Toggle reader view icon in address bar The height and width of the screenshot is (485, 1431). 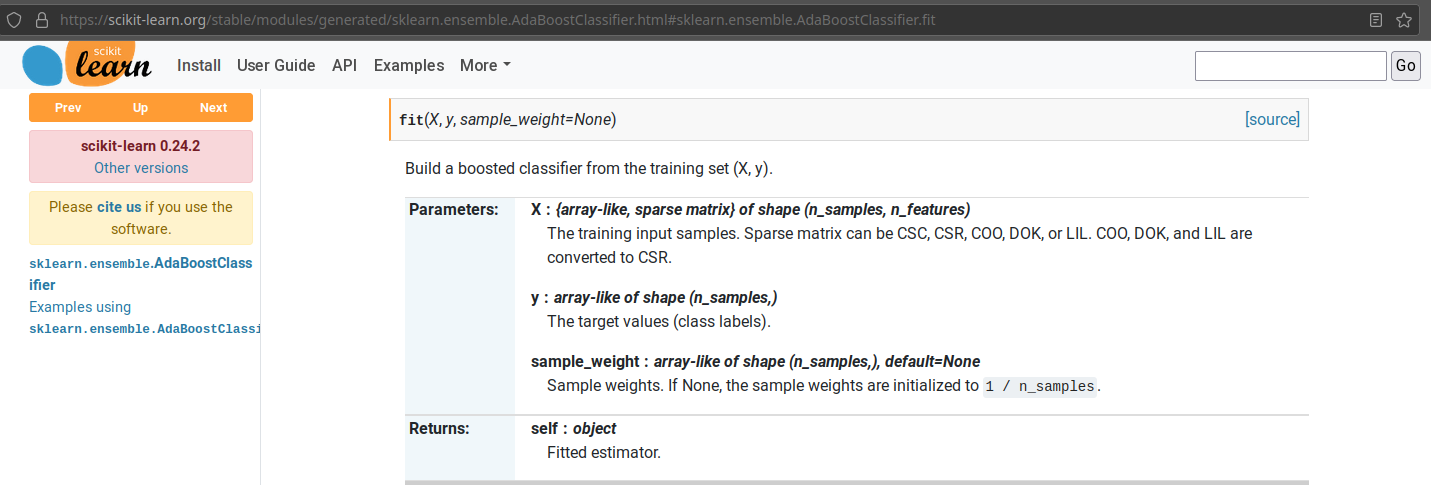1376,19
